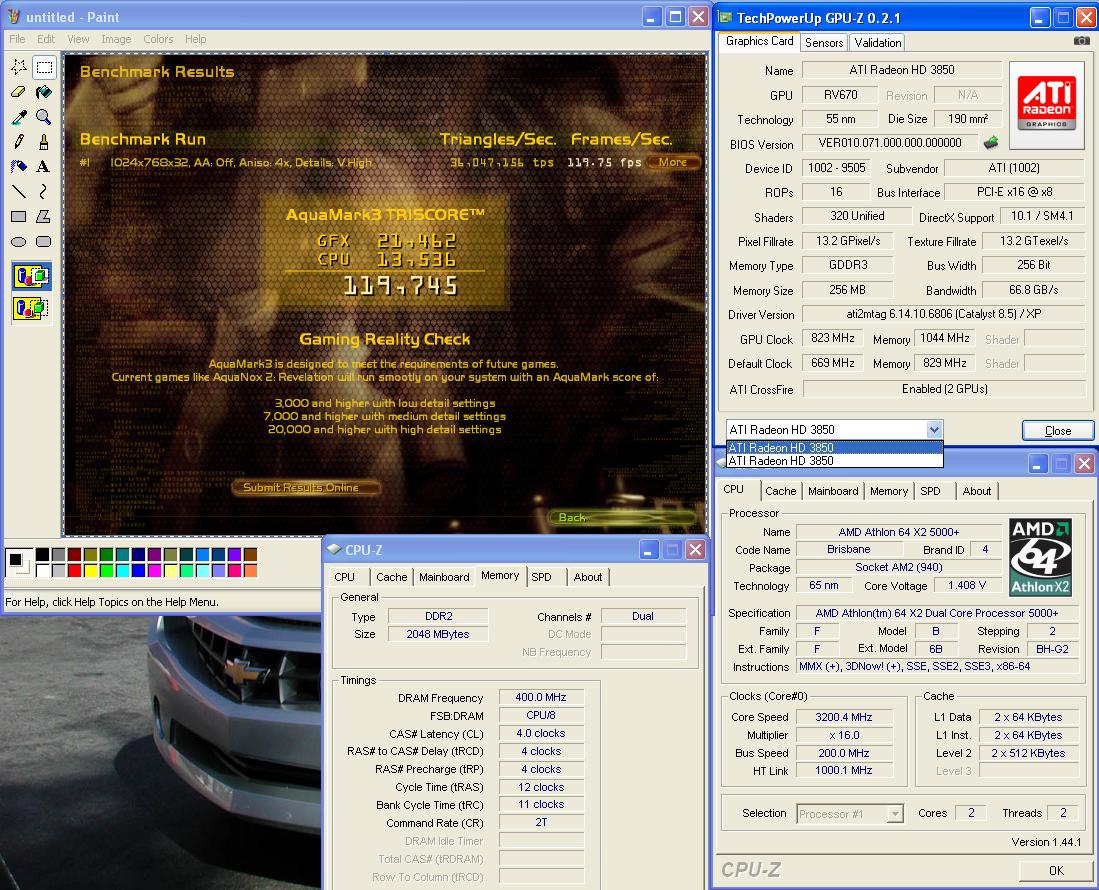
Task: Pick the yellow color swatch
Action: point(90,570)
